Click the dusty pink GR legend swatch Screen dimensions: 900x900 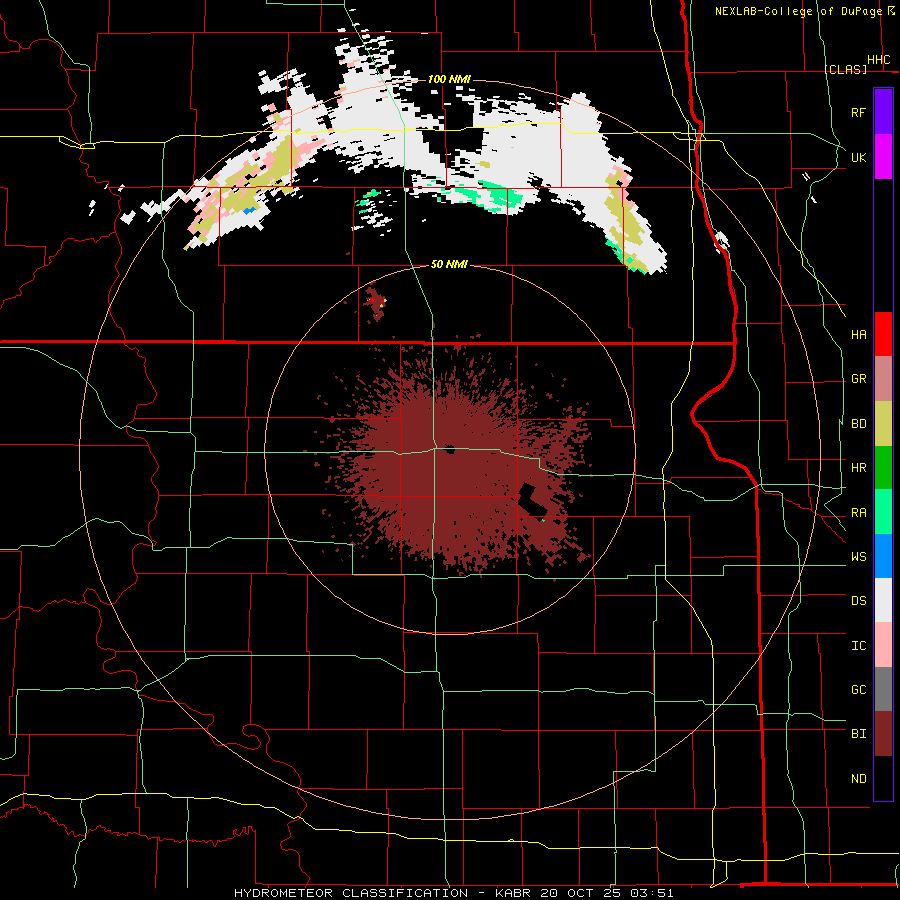coord(883,379)
